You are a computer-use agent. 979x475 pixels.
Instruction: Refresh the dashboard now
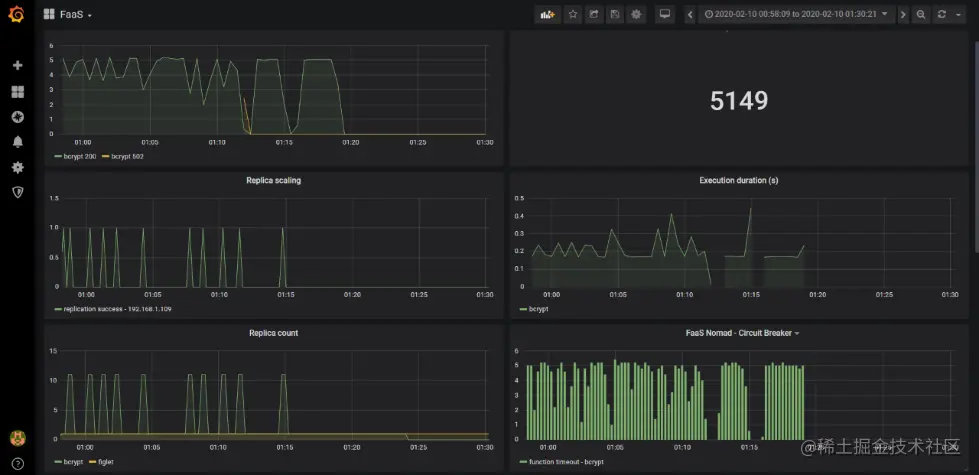(942, 14)
